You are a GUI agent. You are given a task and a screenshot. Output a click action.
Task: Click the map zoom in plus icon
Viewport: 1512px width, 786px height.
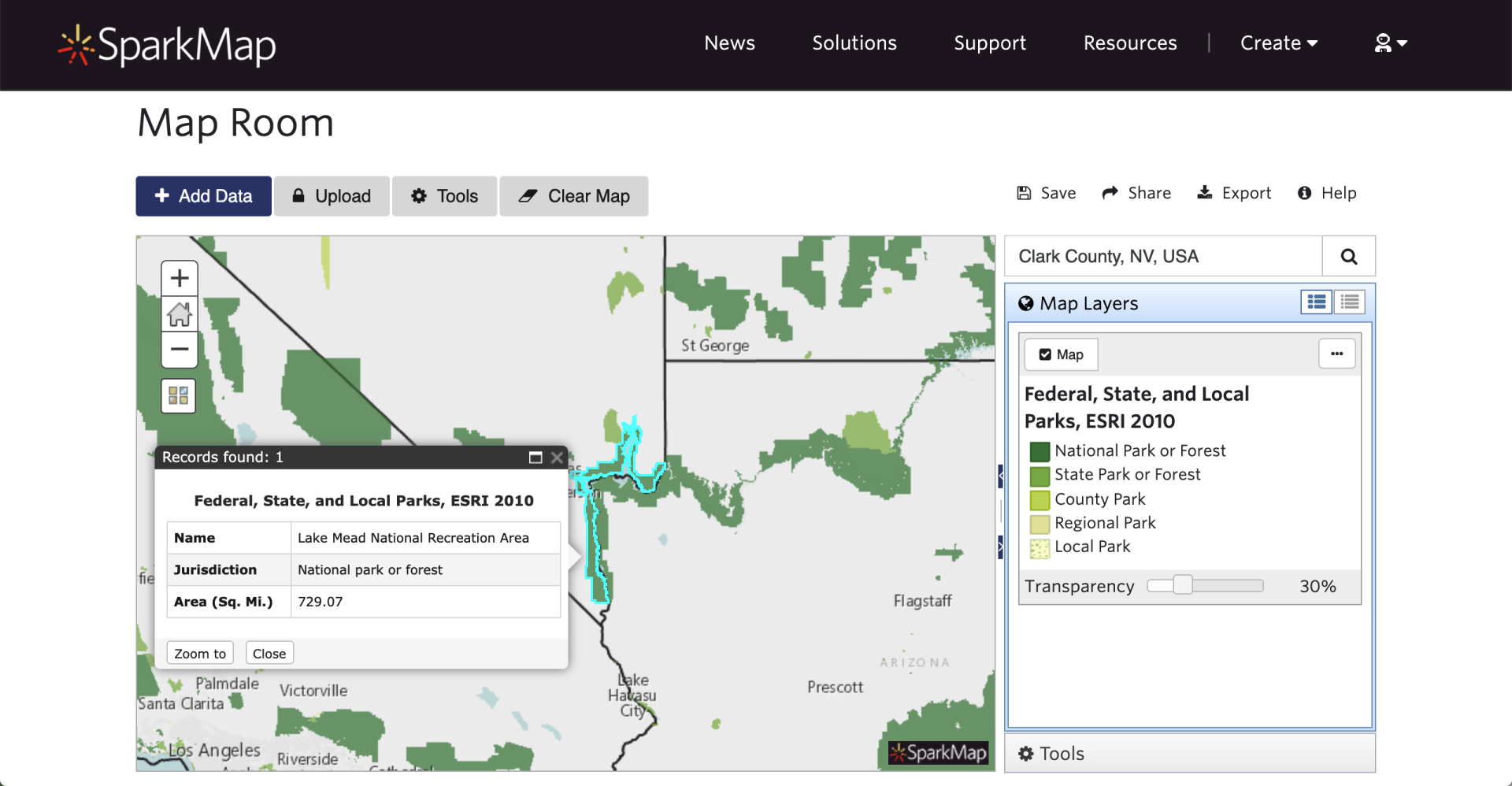180,279
